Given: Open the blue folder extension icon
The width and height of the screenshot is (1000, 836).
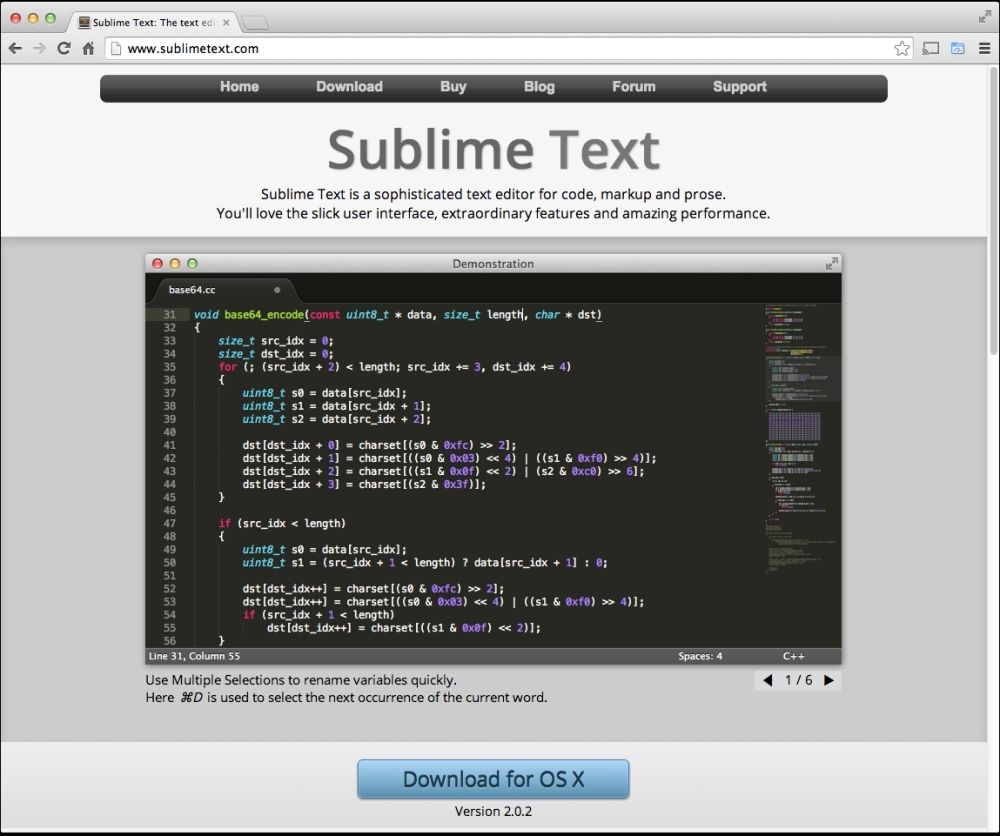Looking at the screenshot, I should coord(957,48).
